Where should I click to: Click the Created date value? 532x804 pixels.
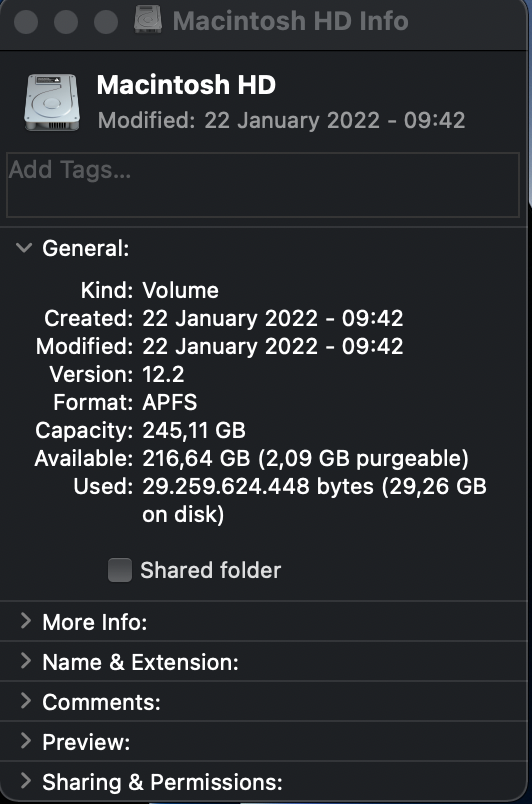click(273, 318)
